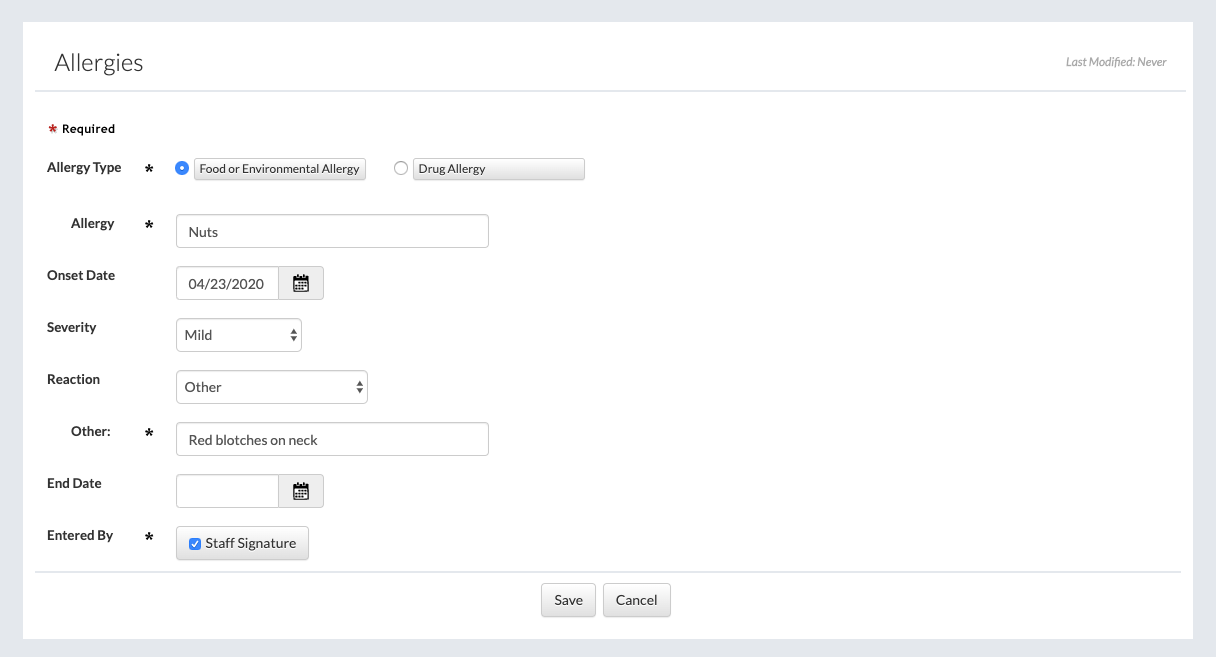
Task: Select the Food or Environmental Allergy radio button
Action: point(182,169)
